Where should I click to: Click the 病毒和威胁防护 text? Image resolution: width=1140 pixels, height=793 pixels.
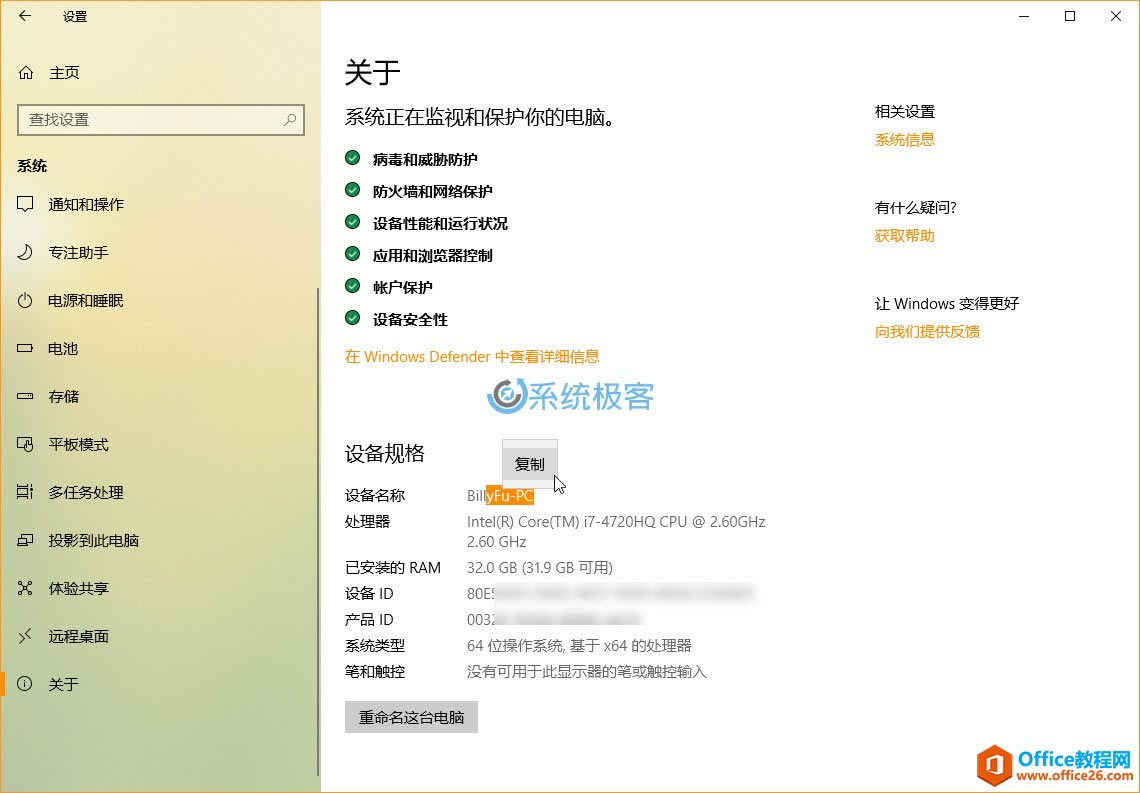(x=425, y=159)
